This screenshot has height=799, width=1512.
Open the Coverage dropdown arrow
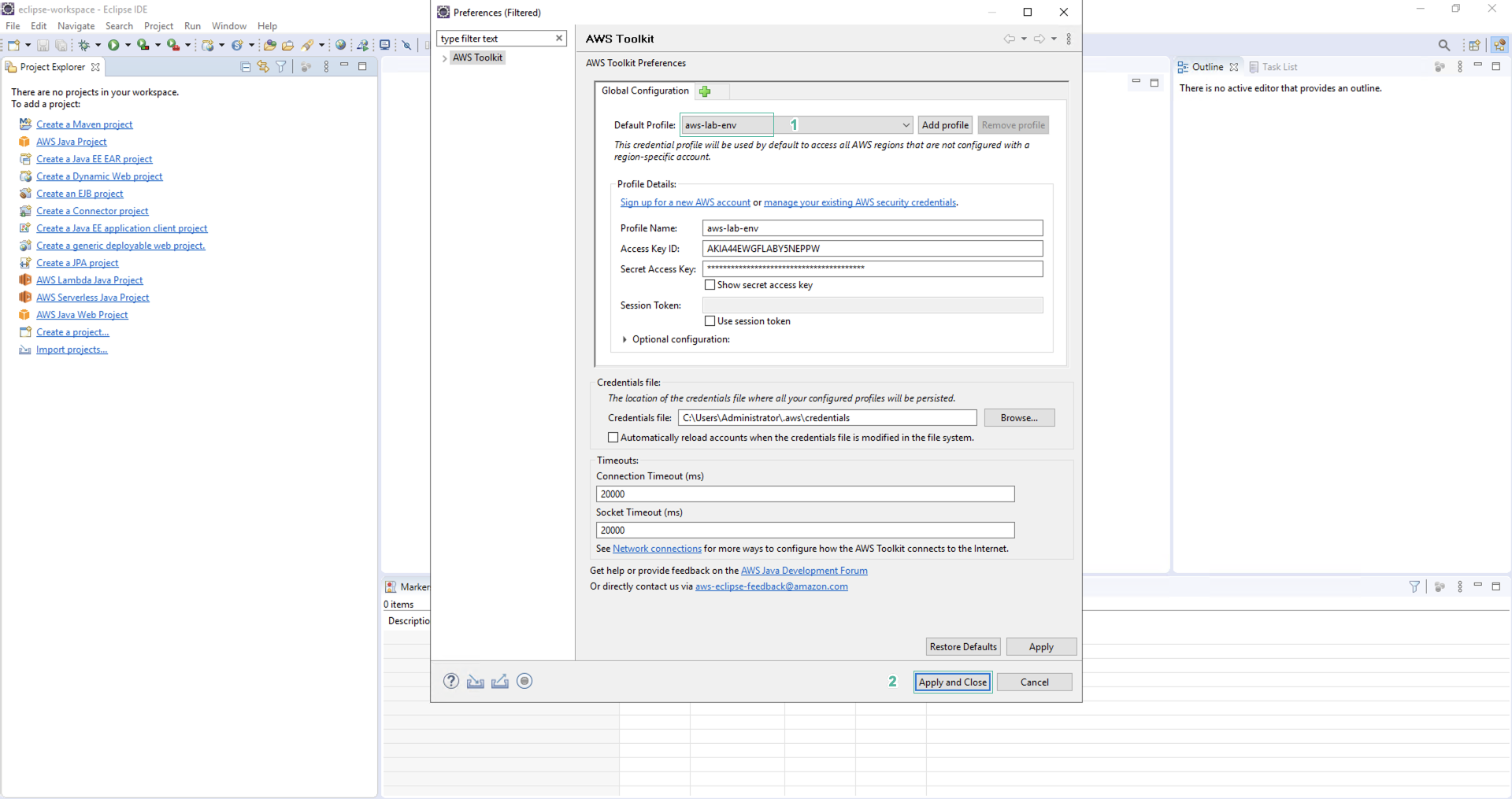pyautogui.click(x=157, y=45)
